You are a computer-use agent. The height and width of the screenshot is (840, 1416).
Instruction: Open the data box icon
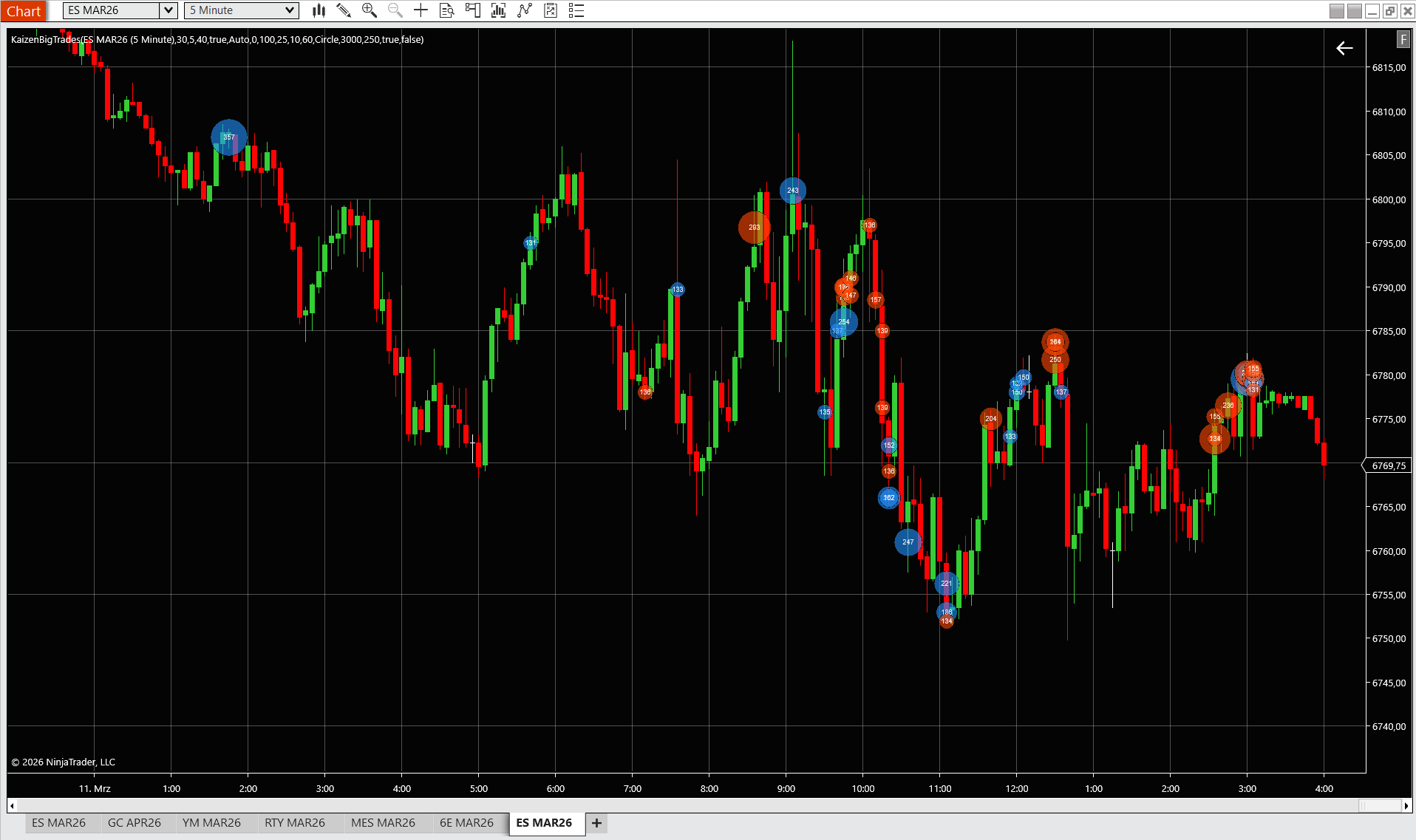(446, 10)
